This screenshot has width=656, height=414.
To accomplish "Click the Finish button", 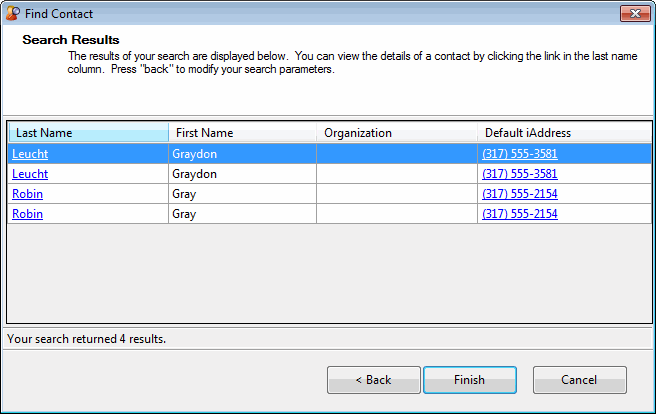I will 469,380.
